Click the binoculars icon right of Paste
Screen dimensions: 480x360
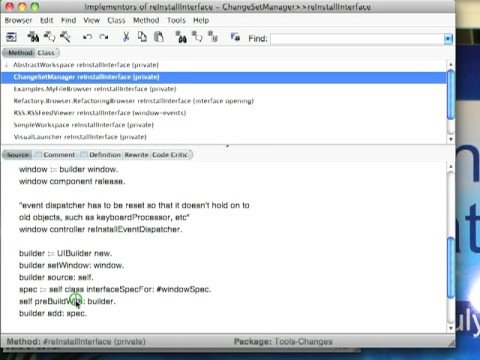[181, 37]
